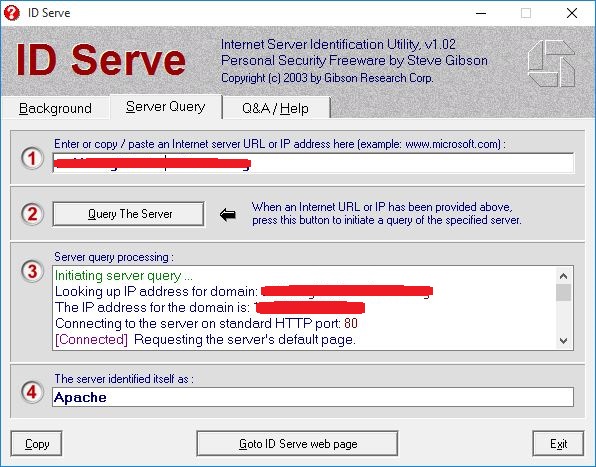Click the Exit button
This screenshot has width=596, height=467.
coord(558,443)
